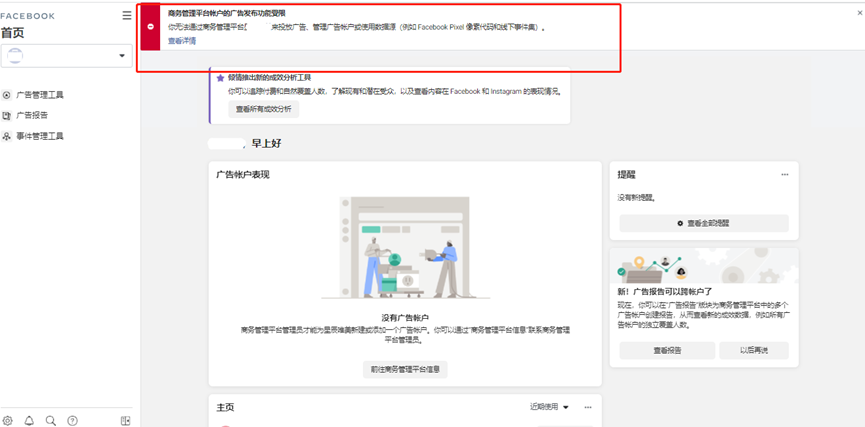
Task: Click the 没有广告帐户 caption
Action: coord(405,318)
